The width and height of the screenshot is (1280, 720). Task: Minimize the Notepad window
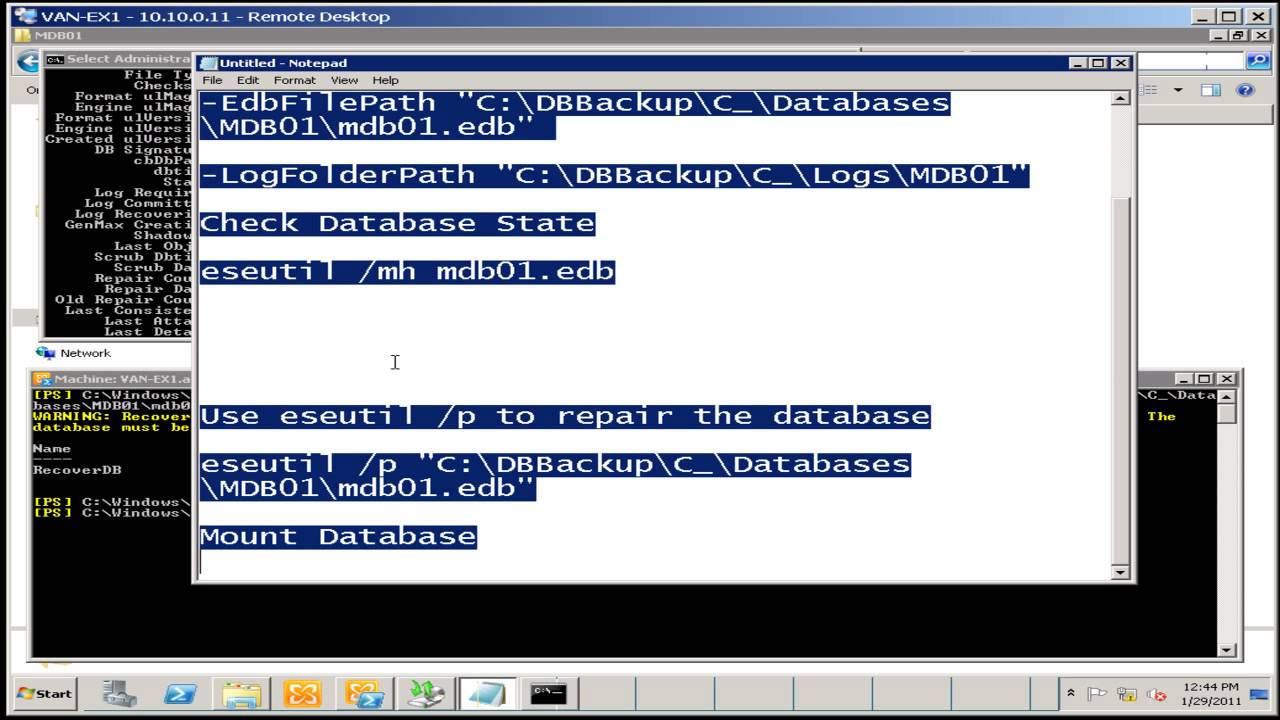click(x=1077, y=63)
